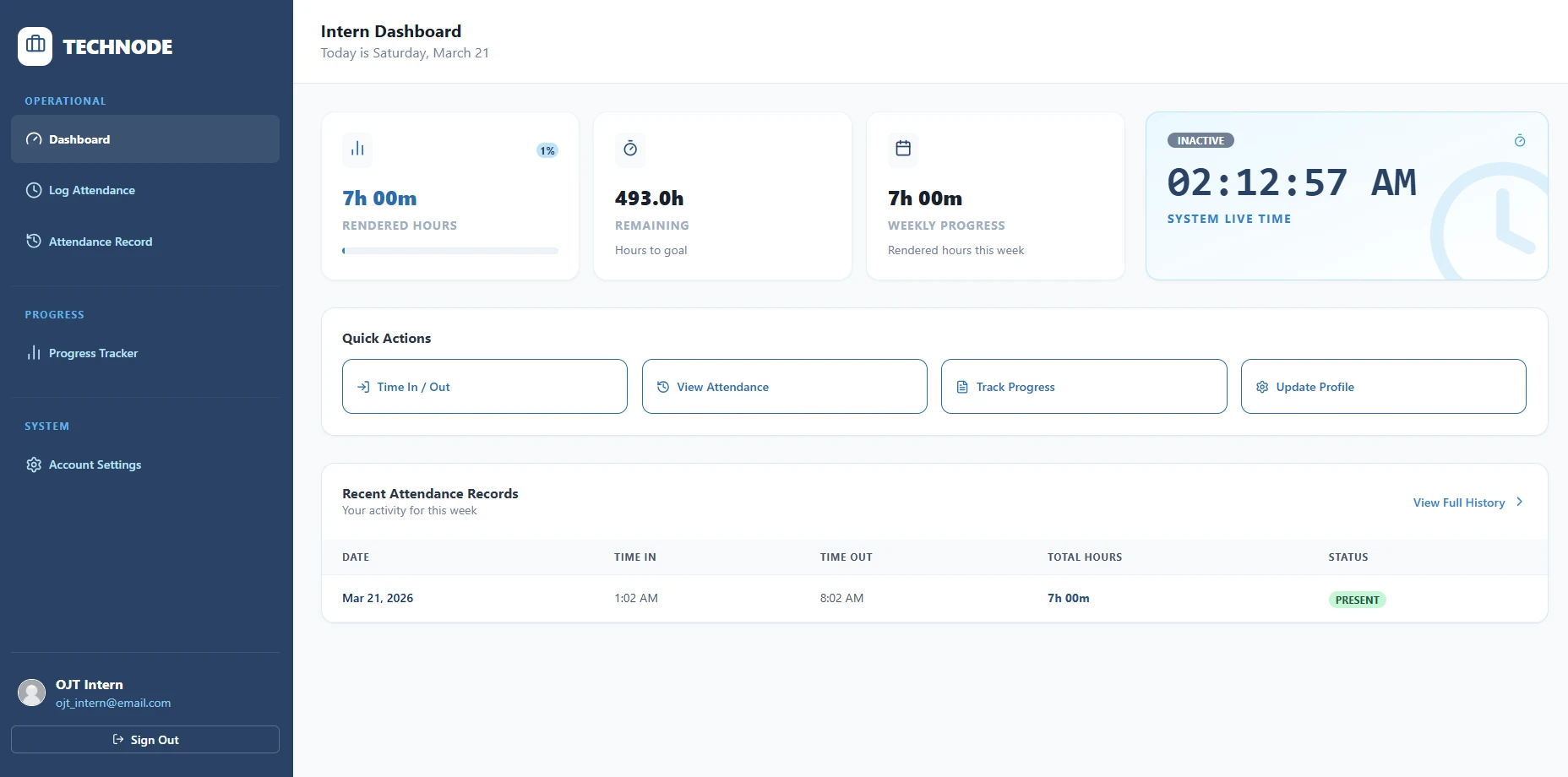Click the chevron next to View Full History
This screenshot has height=777, width=1568.
(x=1520, y=502)
